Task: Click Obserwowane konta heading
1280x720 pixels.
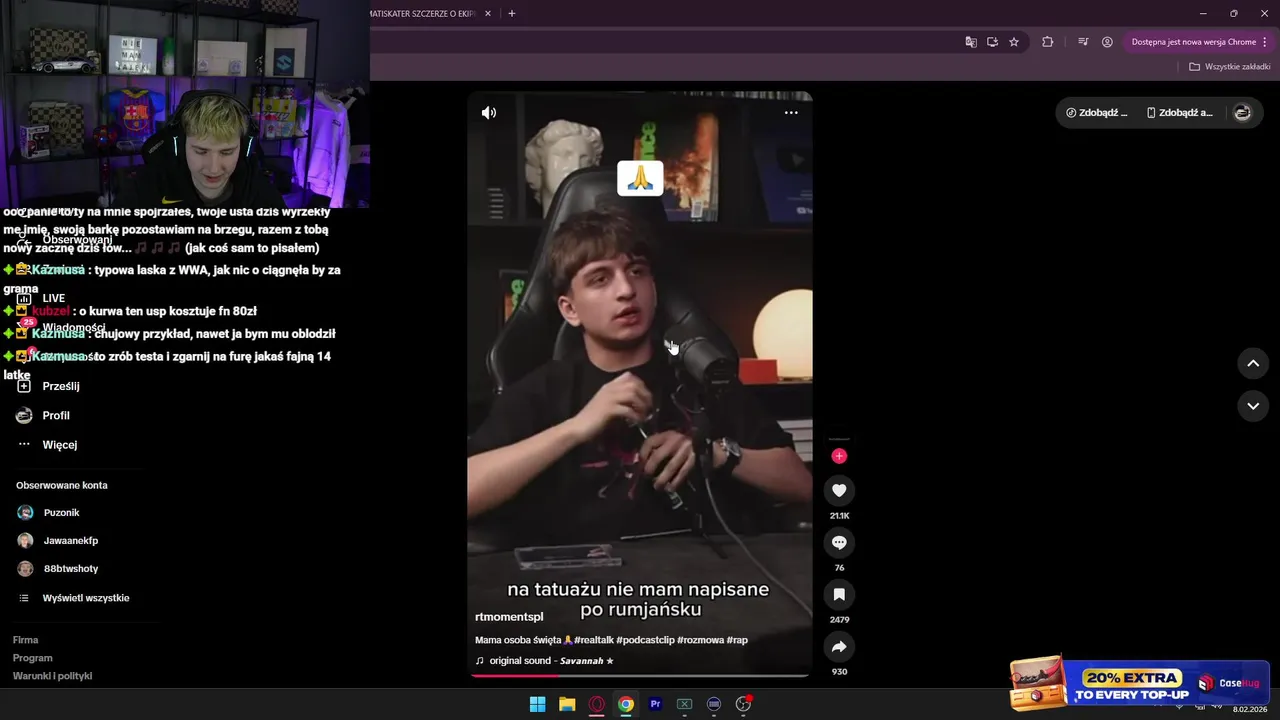Action: coord(62,485)
